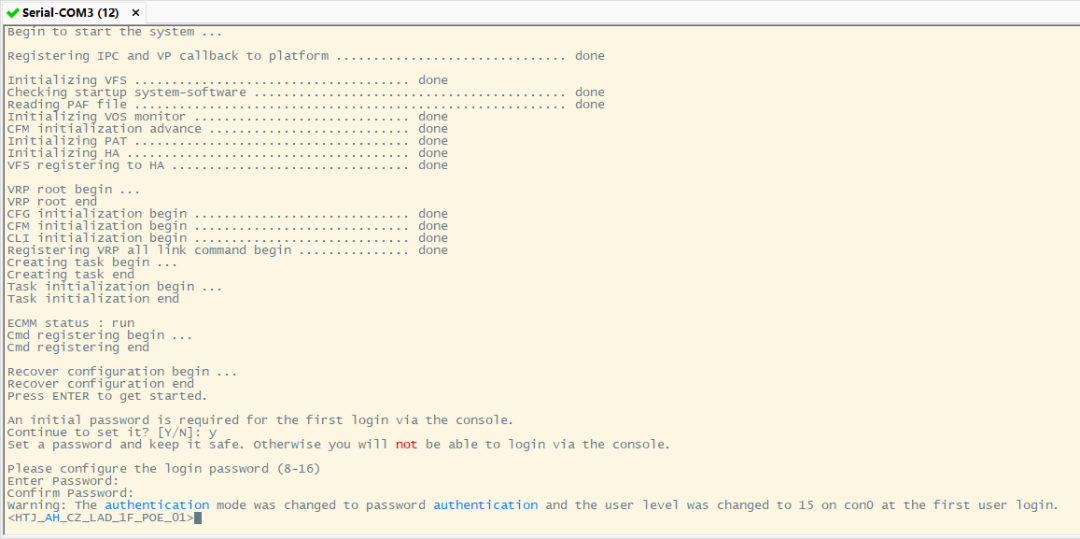Image resolution: width=1080 pixels, height=539 pixels.
Task: Click "Please configure the login password (8-16)" line
Action: pos(163,469)
